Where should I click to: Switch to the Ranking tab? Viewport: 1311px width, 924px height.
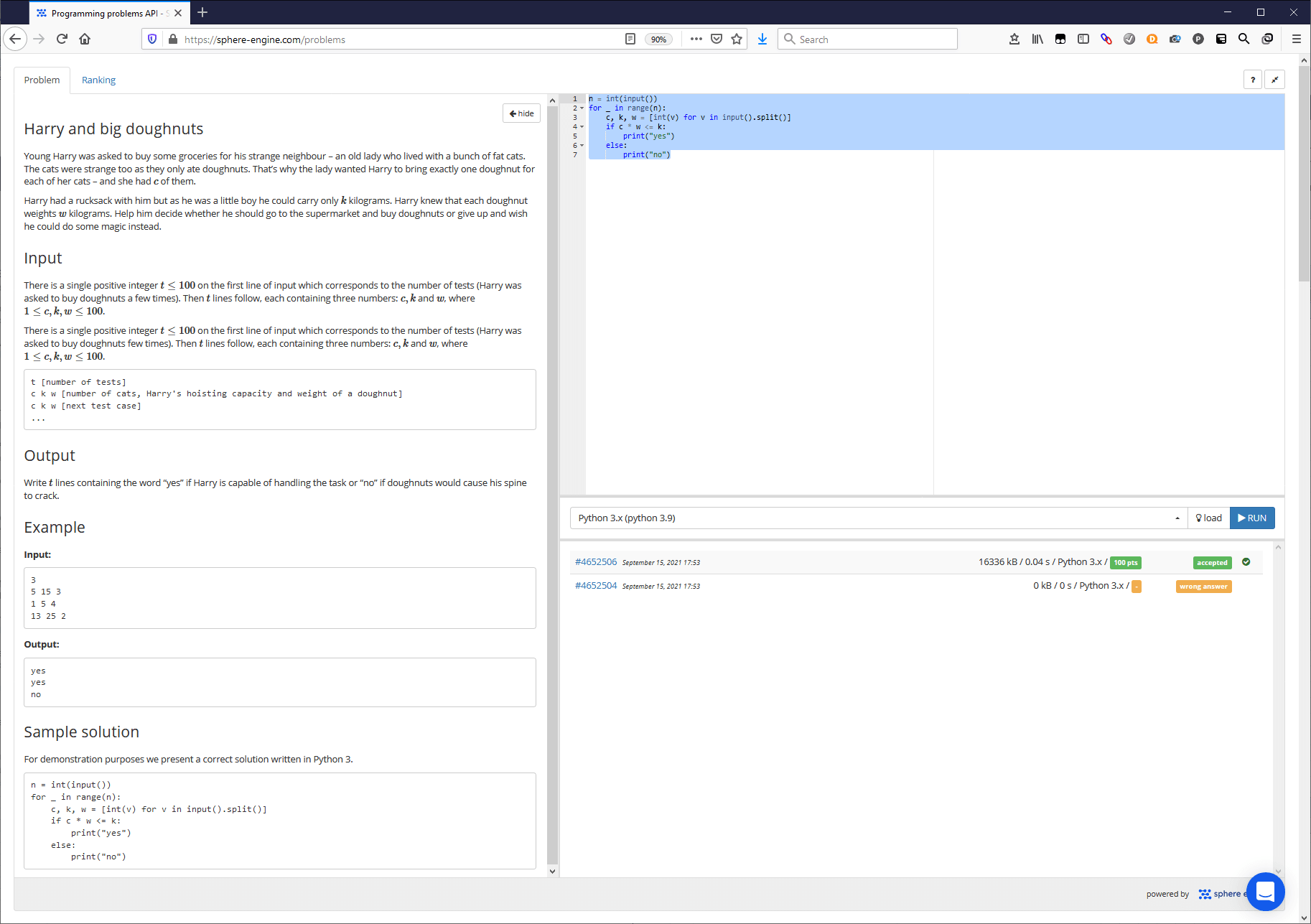98,80
